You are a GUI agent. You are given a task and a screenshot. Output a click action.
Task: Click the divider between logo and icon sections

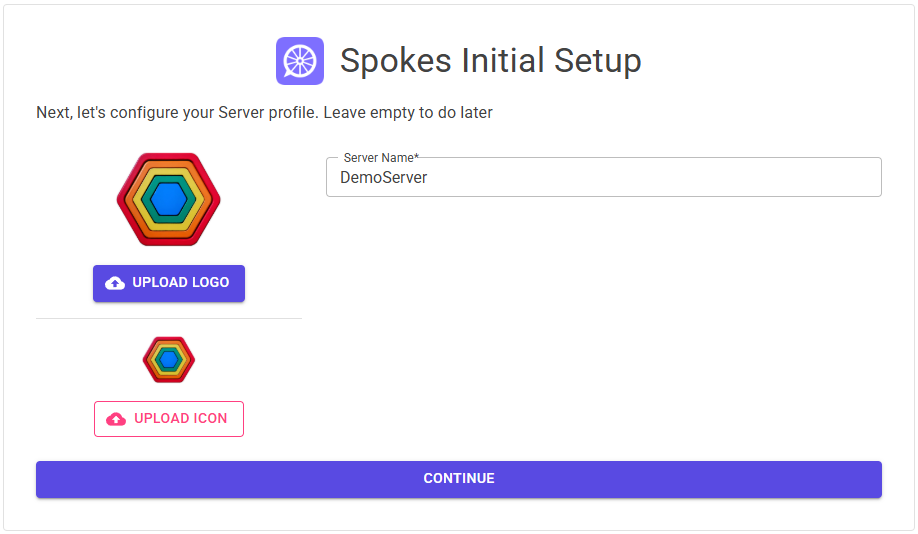[169, 319]
